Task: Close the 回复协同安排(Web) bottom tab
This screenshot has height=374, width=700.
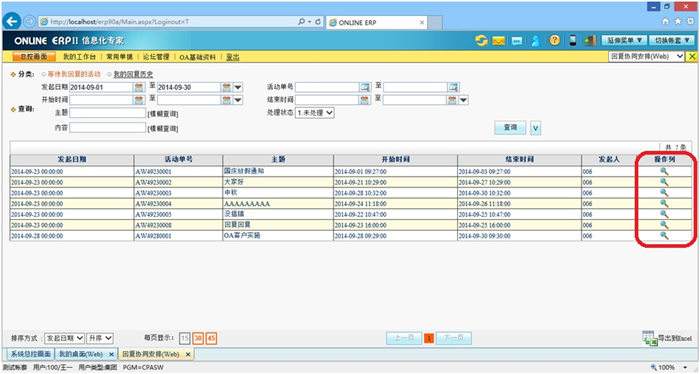Action: coord(188,354)
